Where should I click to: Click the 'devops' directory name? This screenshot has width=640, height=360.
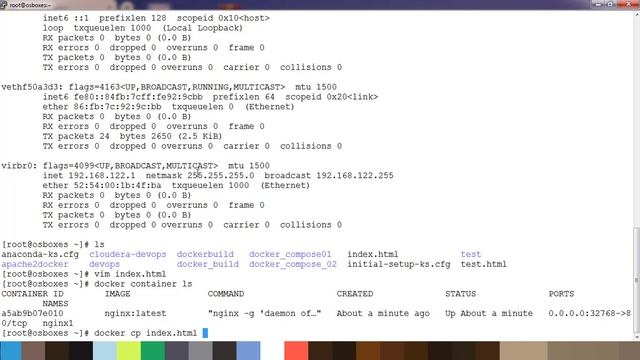click(x=104, y=264)
